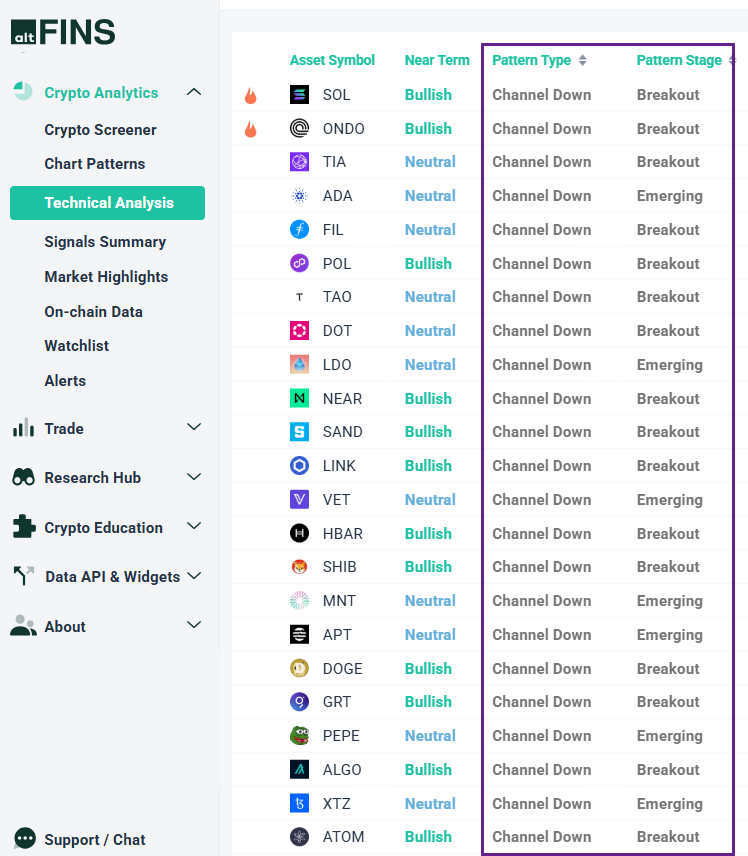The height and width of the screenshot is (856, 748).
Task: Click Bullish rating in GRT row
Action: tap(428, 702)
